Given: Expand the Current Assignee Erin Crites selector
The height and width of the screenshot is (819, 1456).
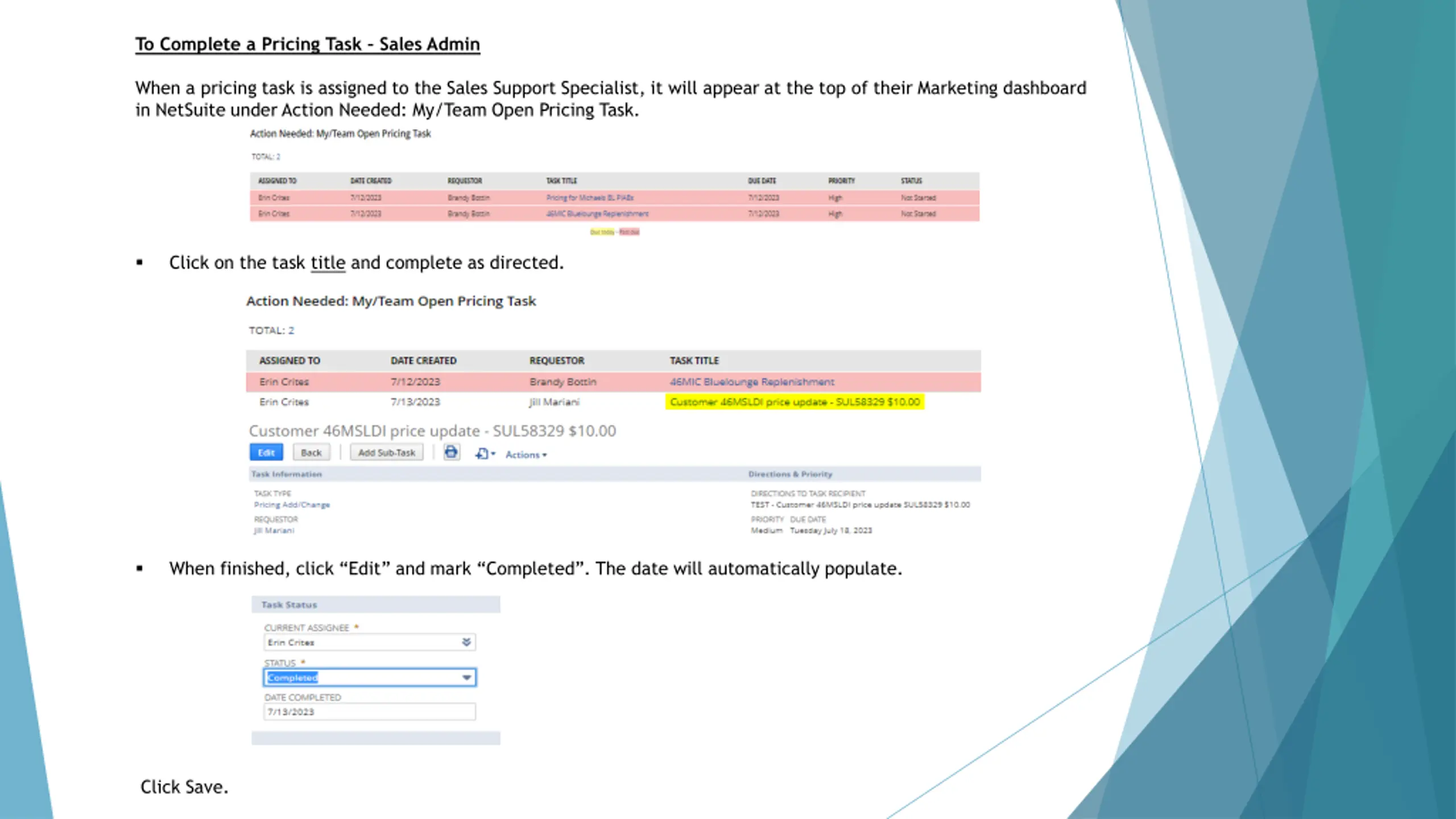Looking at the screenshot, I should pos(466,642).
